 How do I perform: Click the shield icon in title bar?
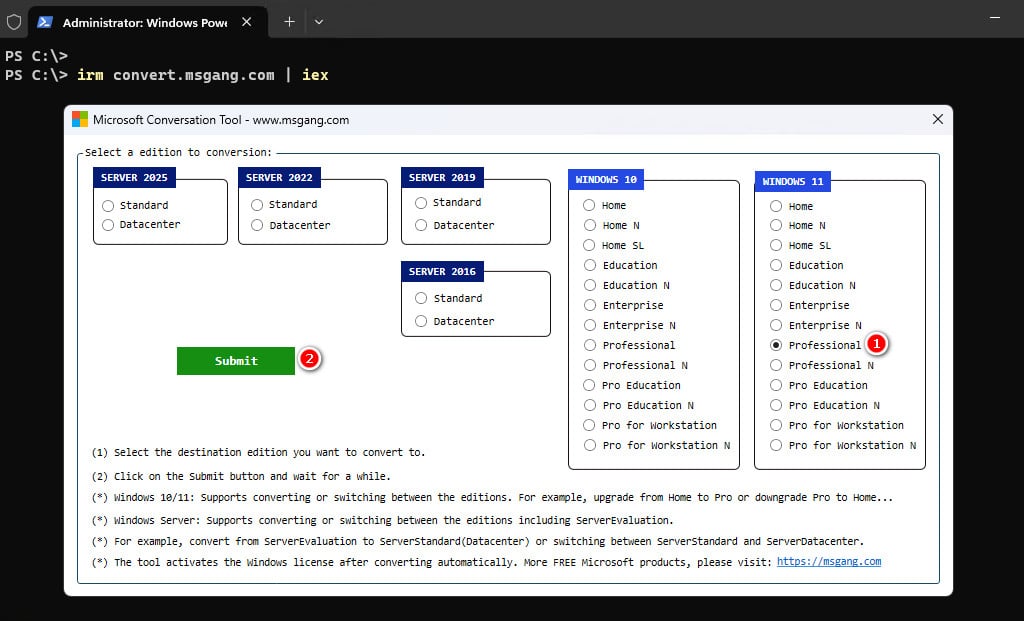14,22
